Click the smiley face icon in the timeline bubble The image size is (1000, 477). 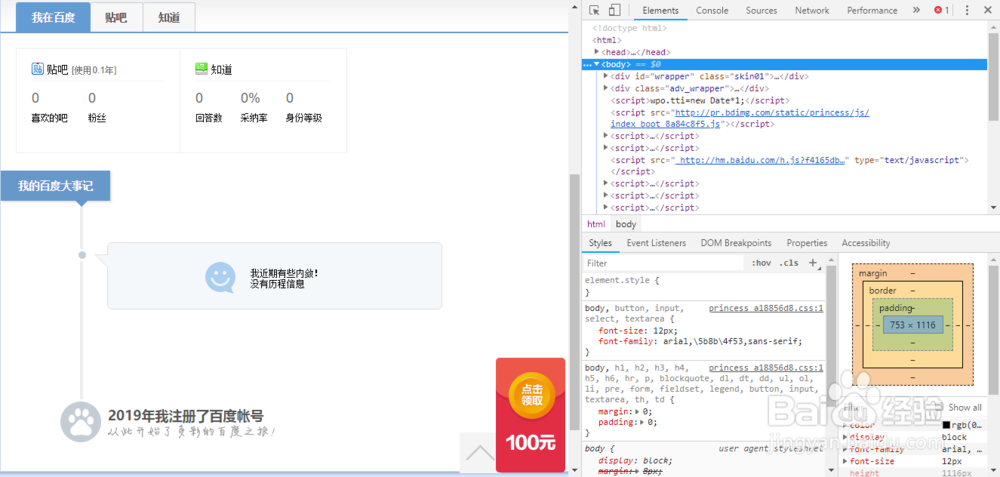(x=221, y=277)
